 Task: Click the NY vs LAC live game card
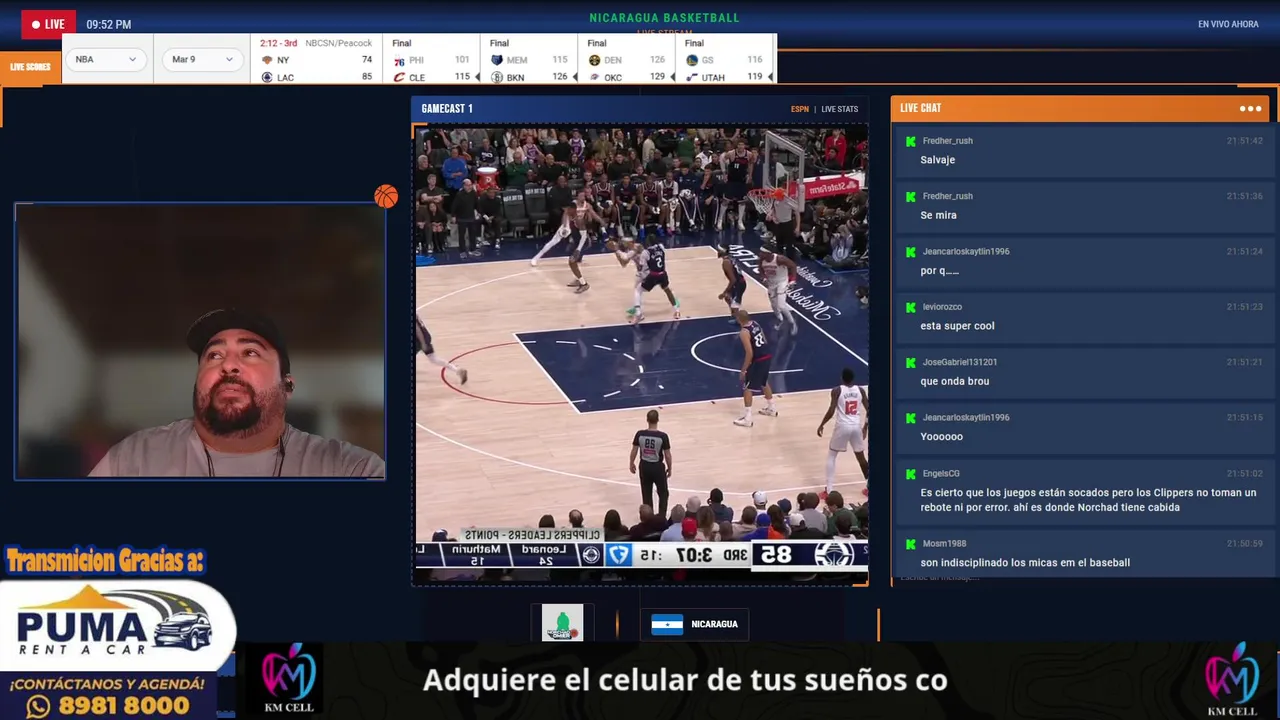click(316, 60)
